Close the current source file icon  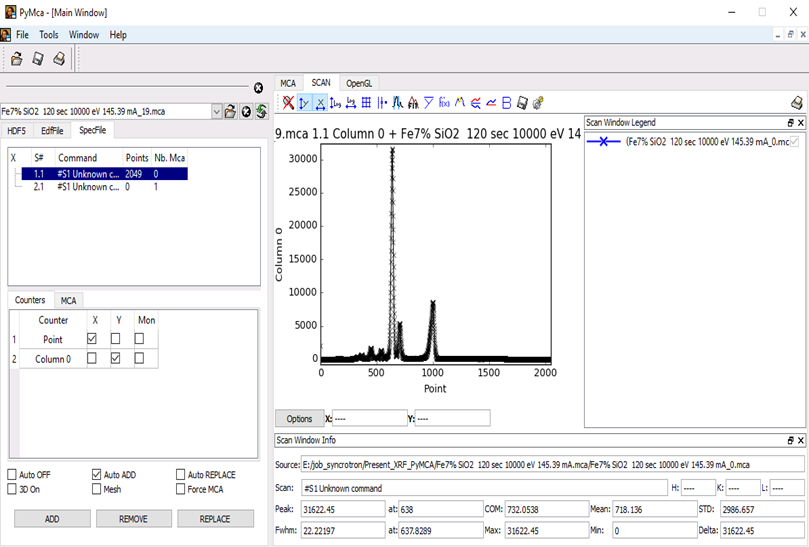[246, 111]
